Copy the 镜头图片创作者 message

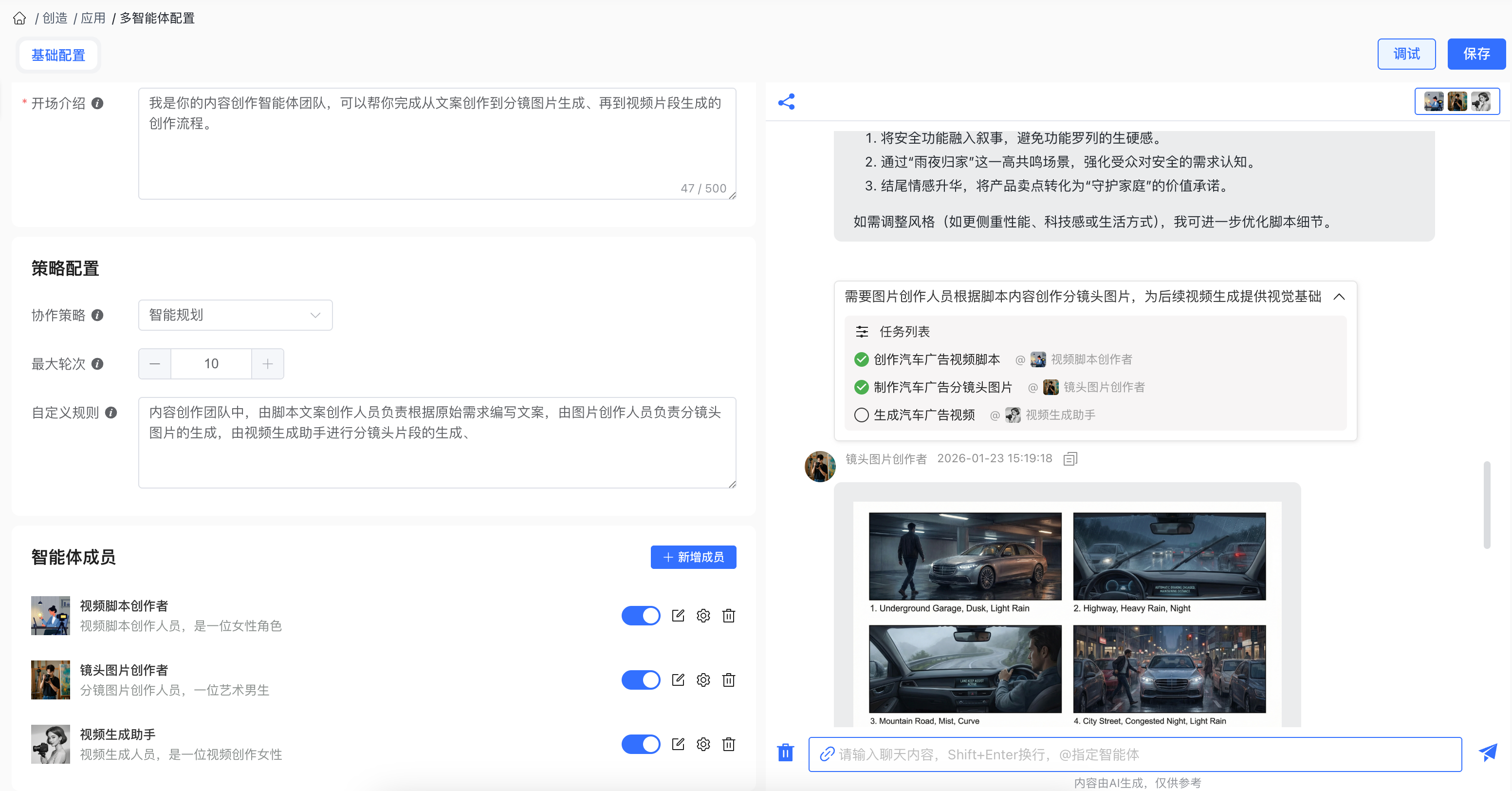pyautogui.click(x=1070, y=459)
